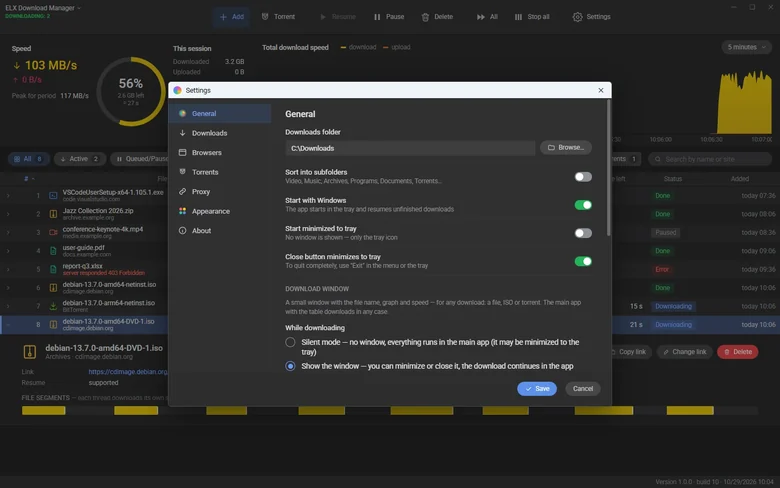Browse for a downloads folder
This screenshot has height=488, width=780.
tap(566, 147)
